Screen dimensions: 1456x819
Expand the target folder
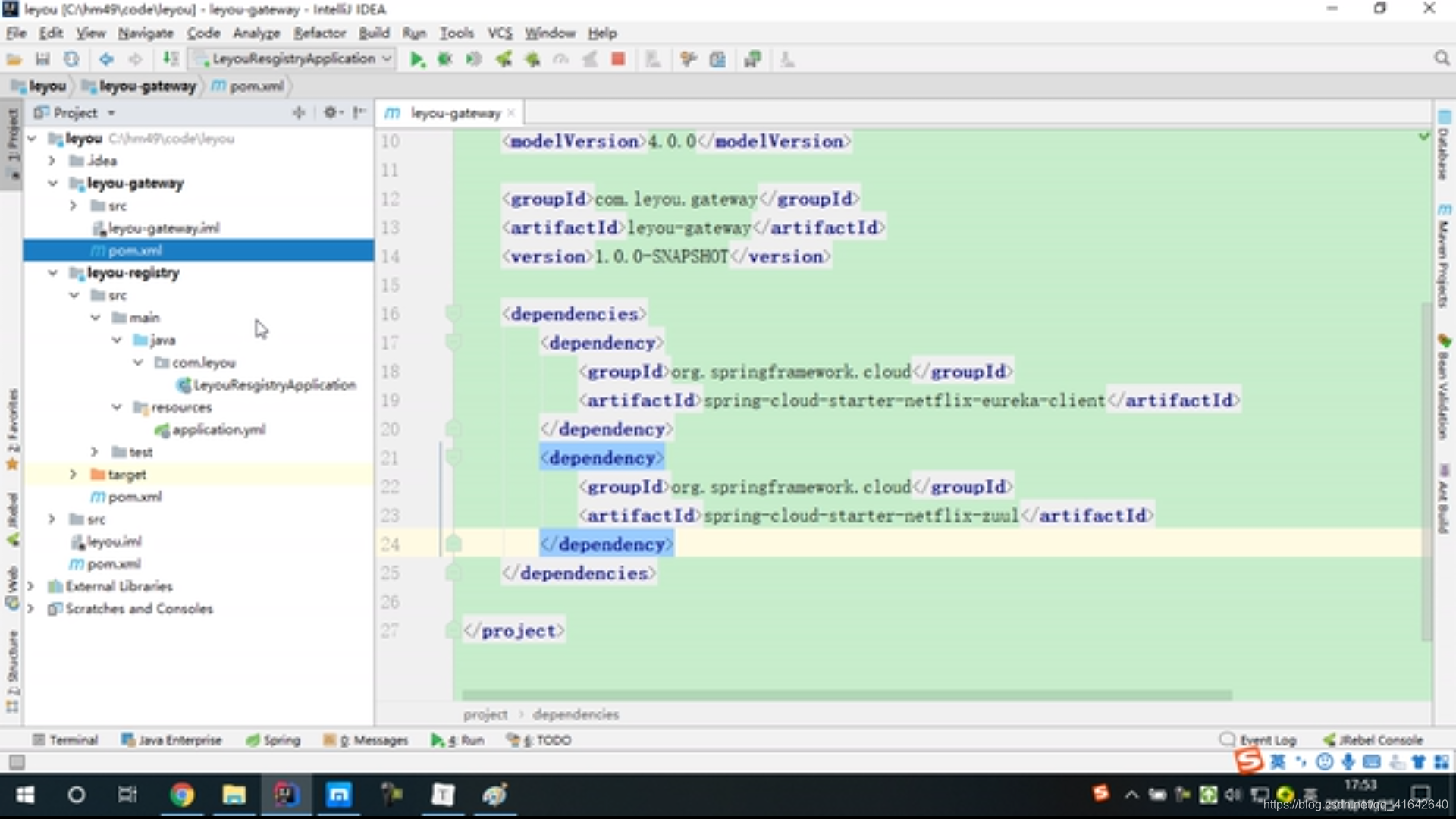pos(73,475)
